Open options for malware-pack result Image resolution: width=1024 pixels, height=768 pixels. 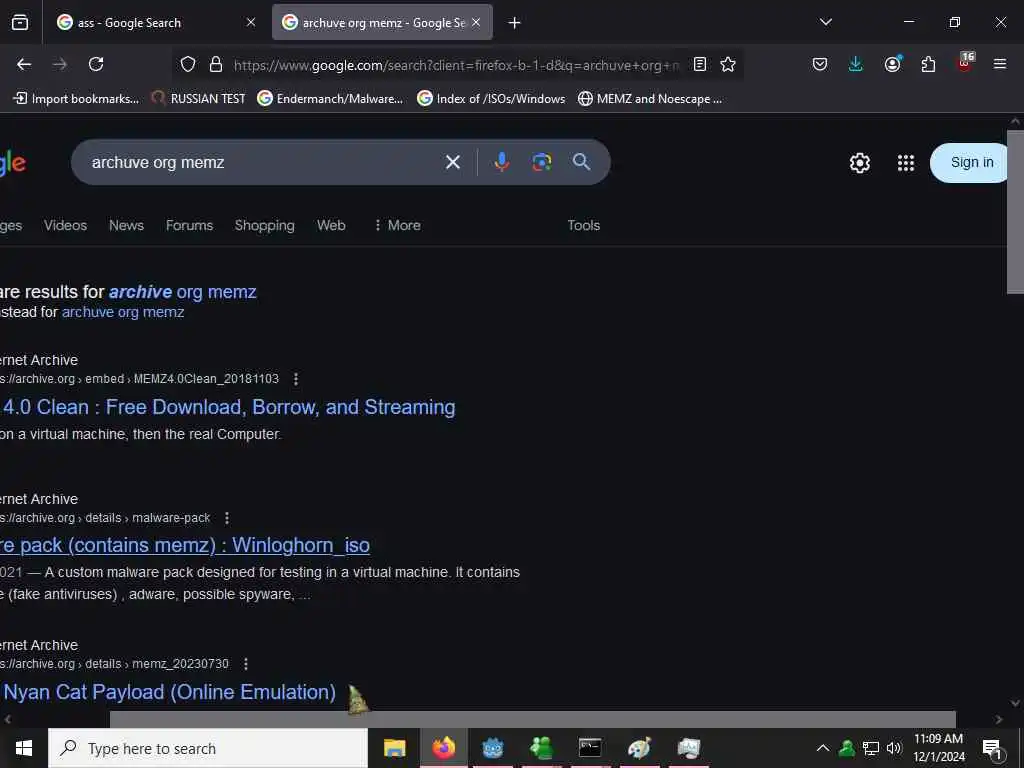(227, 518)
